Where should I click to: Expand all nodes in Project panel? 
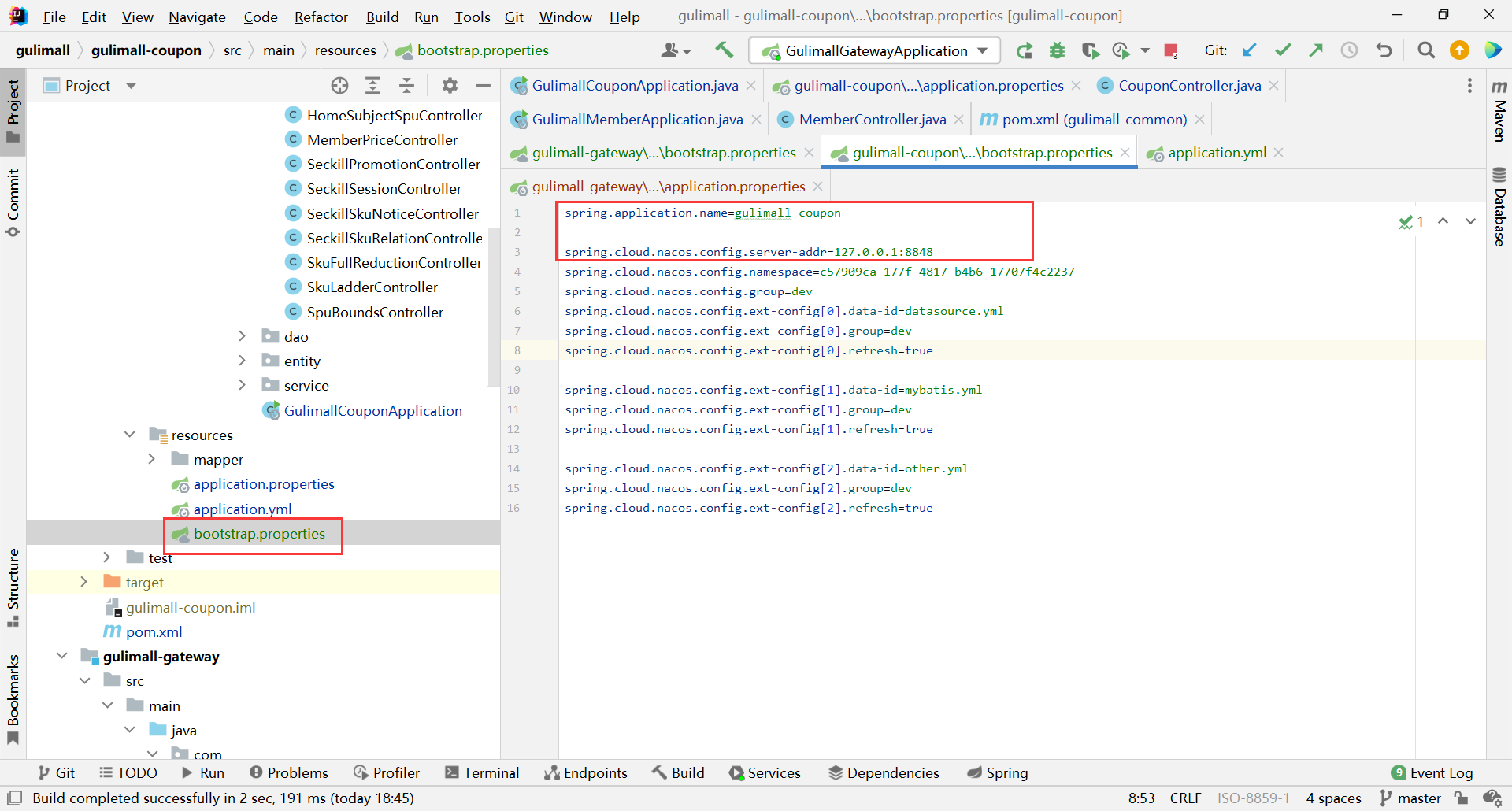373,86
